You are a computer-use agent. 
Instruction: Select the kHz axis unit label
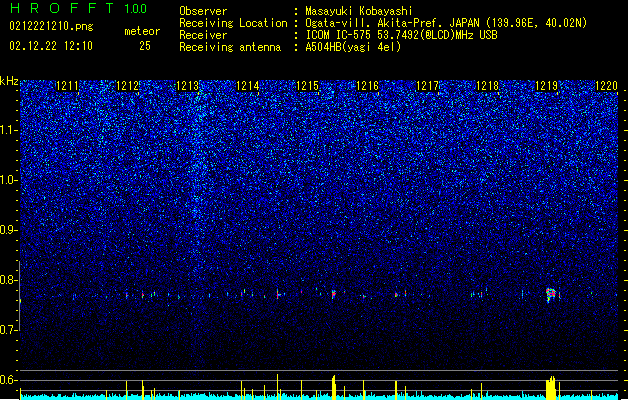point(9,81)
